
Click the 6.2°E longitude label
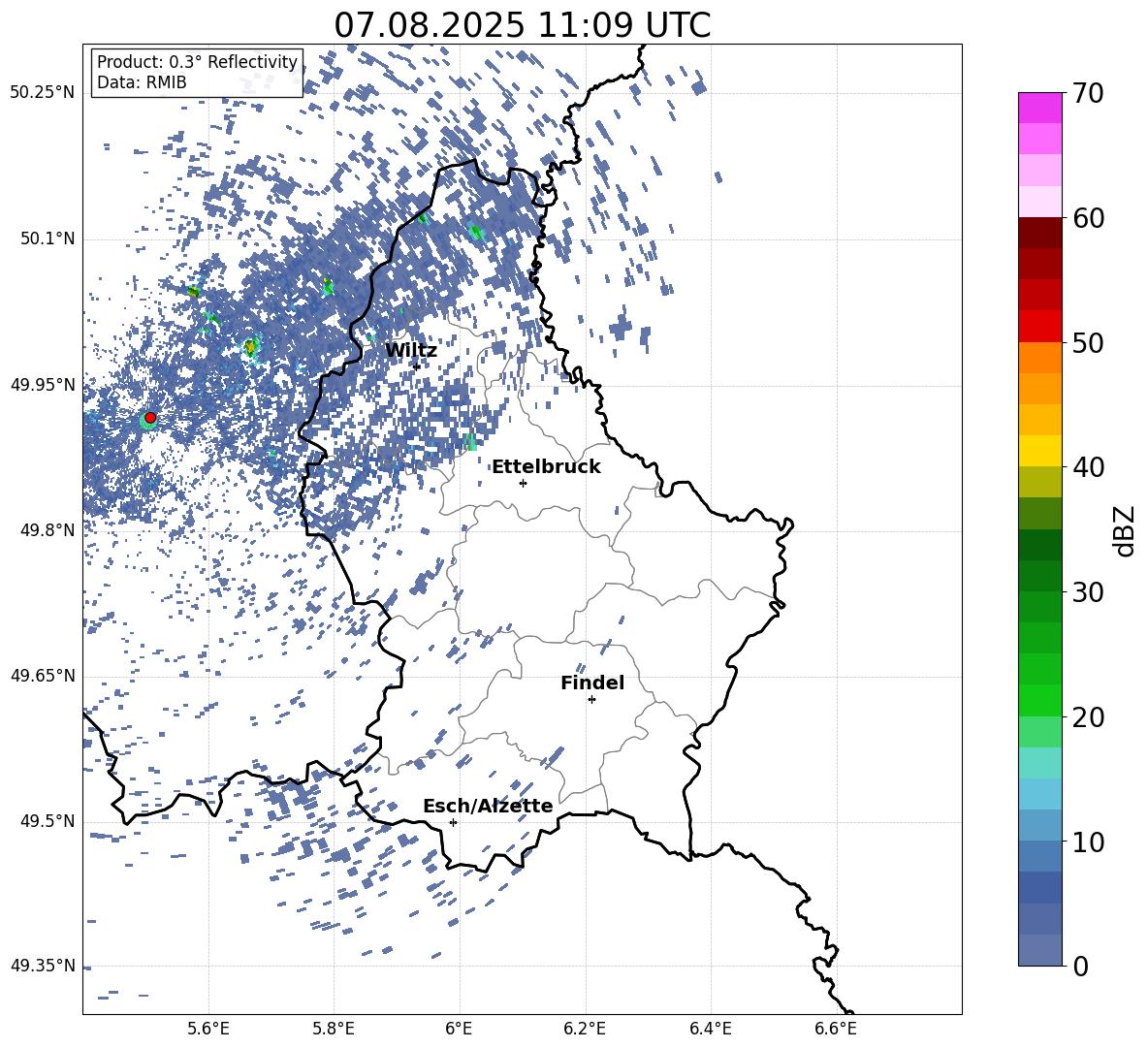coord(585,1029)
